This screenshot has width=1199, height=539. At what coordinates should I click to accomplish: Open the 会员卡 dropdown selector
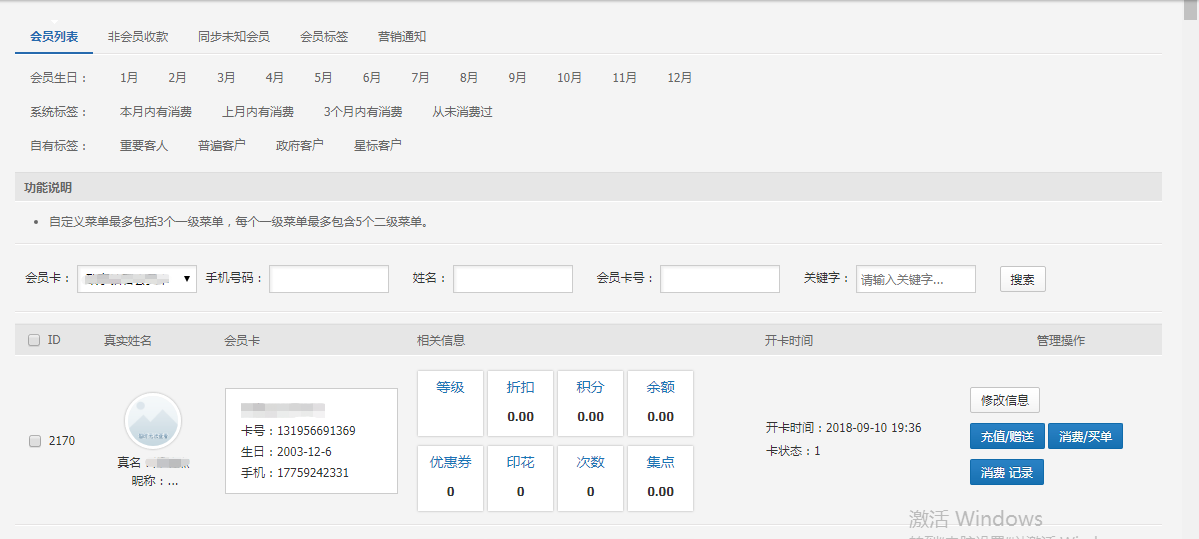(137, 279)
